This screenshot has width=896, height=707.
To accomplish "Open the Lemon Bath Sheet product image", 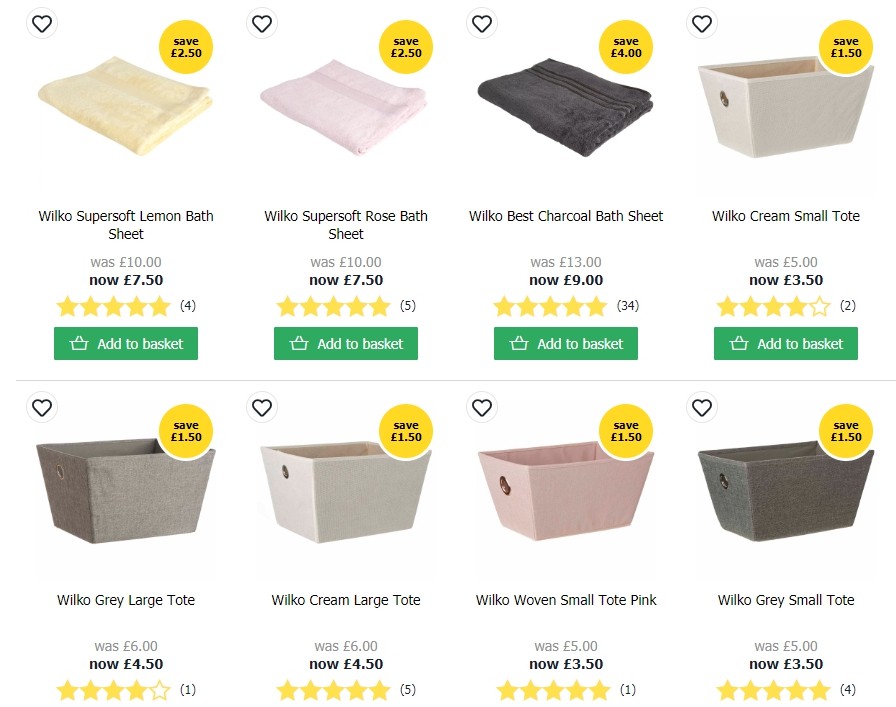I will [125, 105].
